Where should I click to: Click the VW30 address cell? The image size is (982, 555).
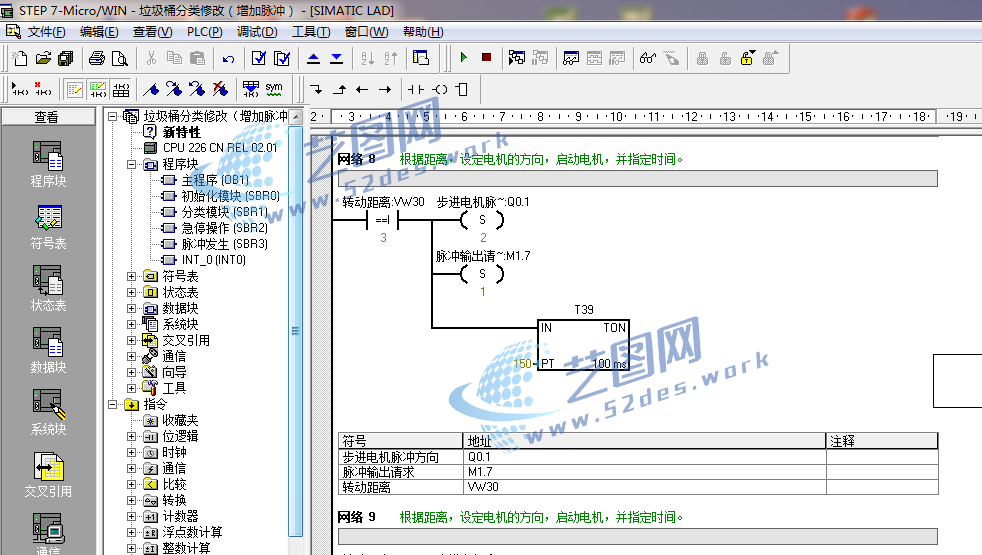[644, 487]
